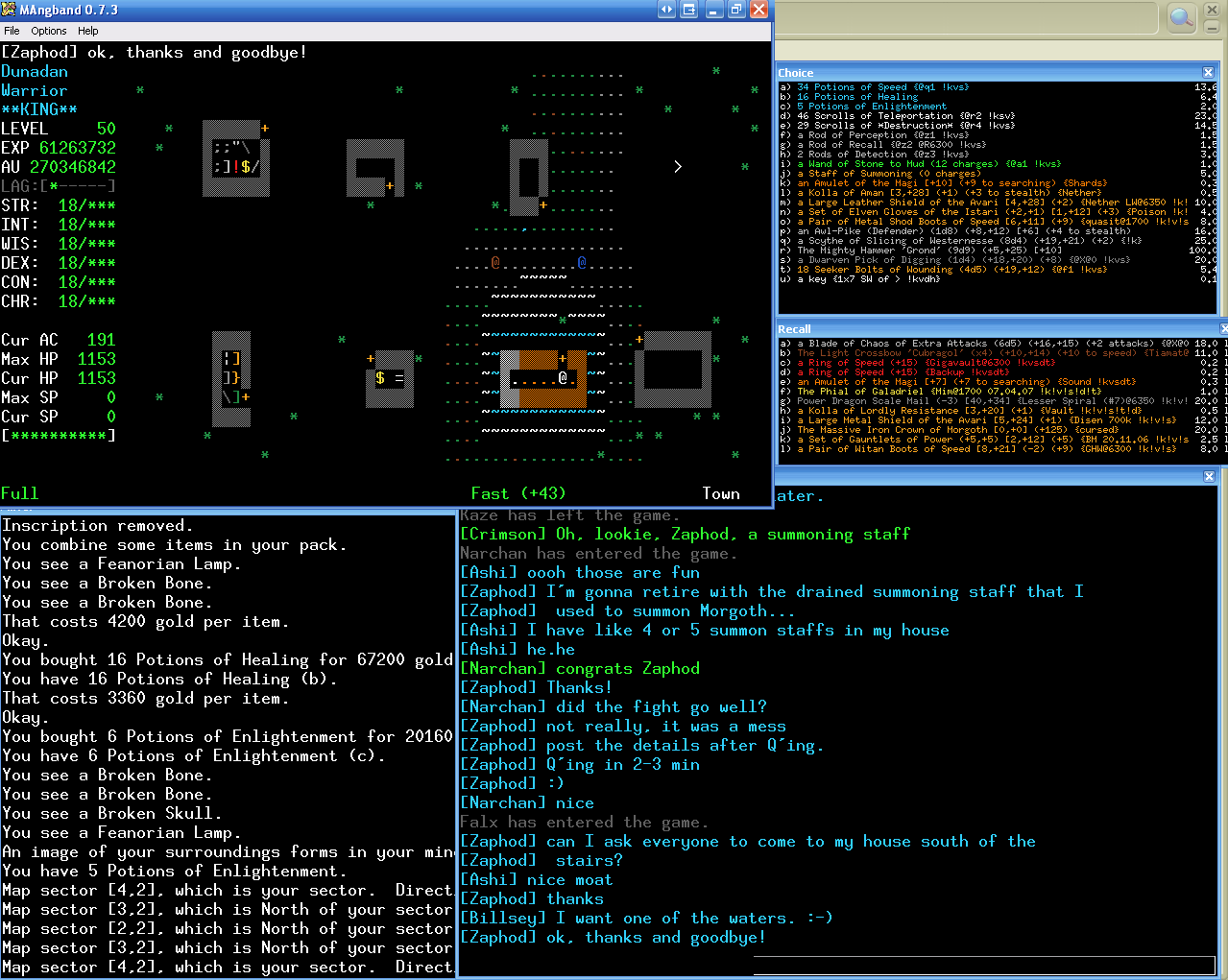Select the key item in Choice list

[x=998, y=279]
